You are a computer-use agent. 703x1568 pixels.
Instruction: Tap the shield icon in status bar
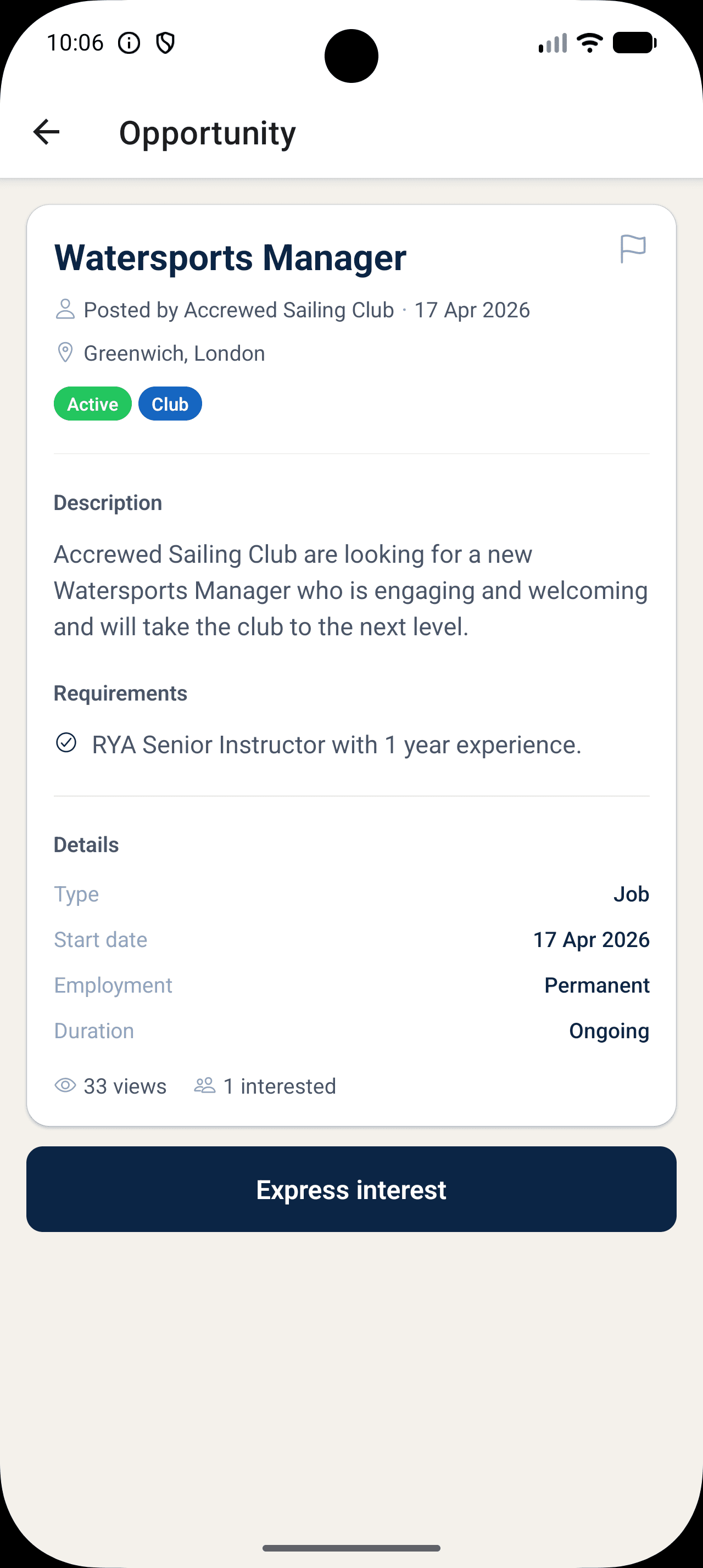tap(165, 43)
